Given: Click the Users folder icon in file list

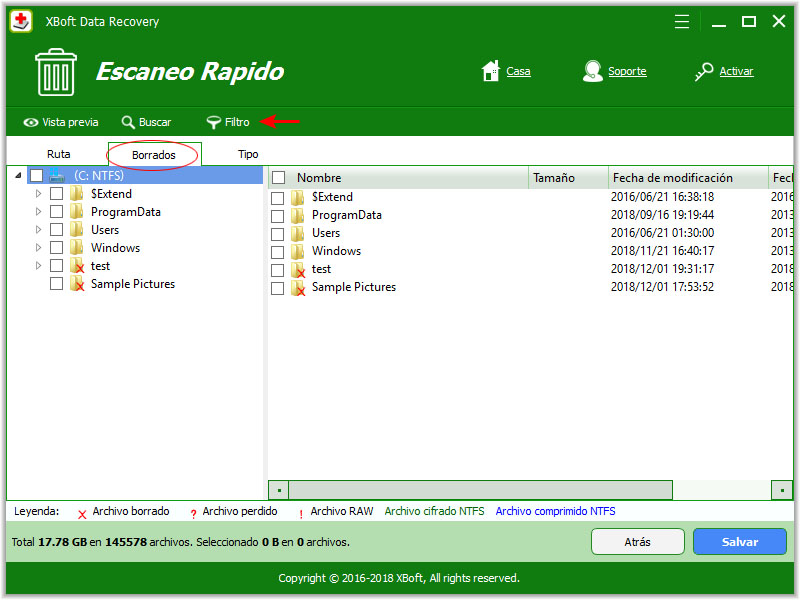Looking at the screenshot, I should [x=298, y=233].
